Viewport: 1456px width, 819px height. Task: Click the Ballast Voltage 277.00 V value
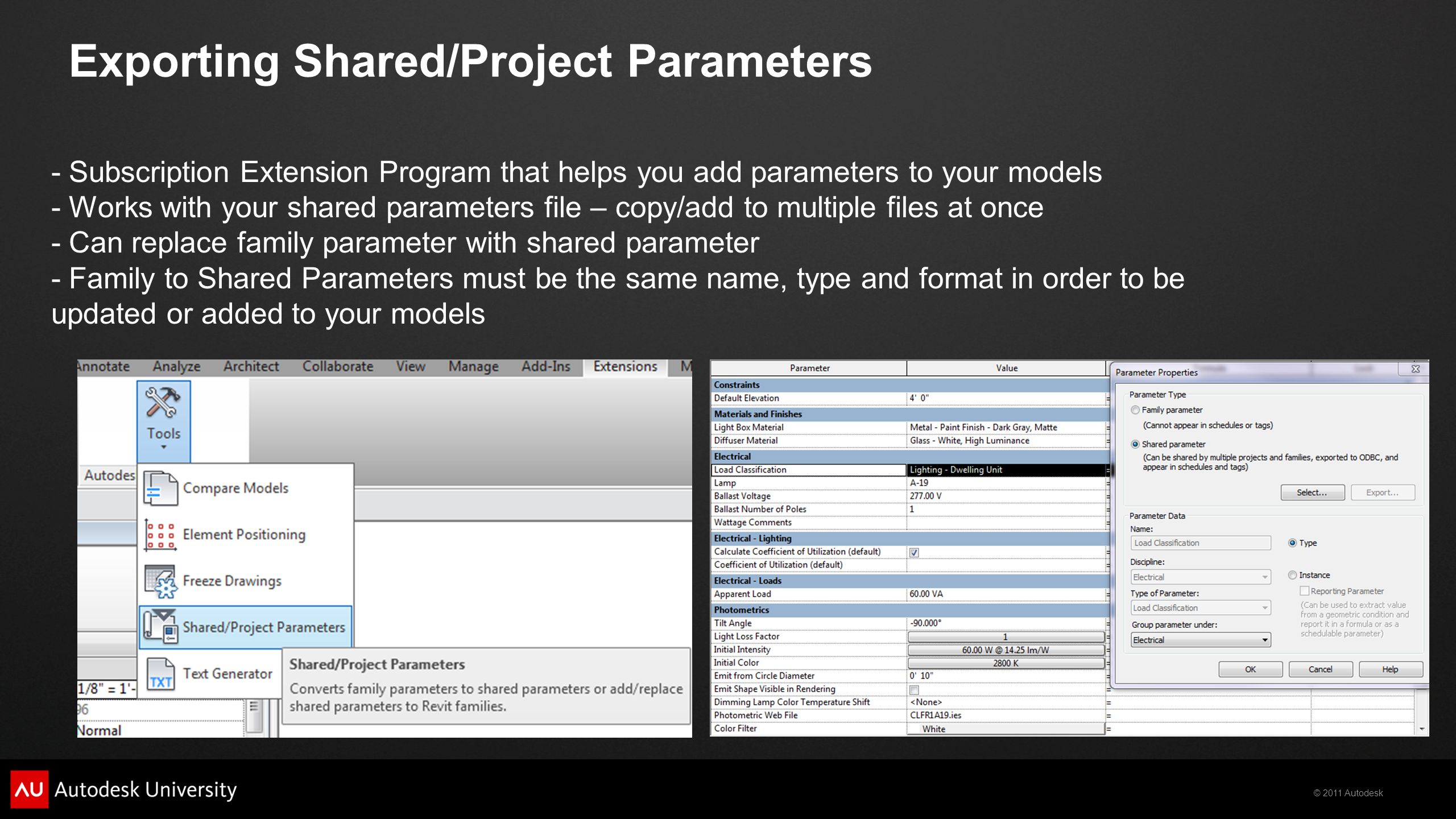coord(1006,496)
